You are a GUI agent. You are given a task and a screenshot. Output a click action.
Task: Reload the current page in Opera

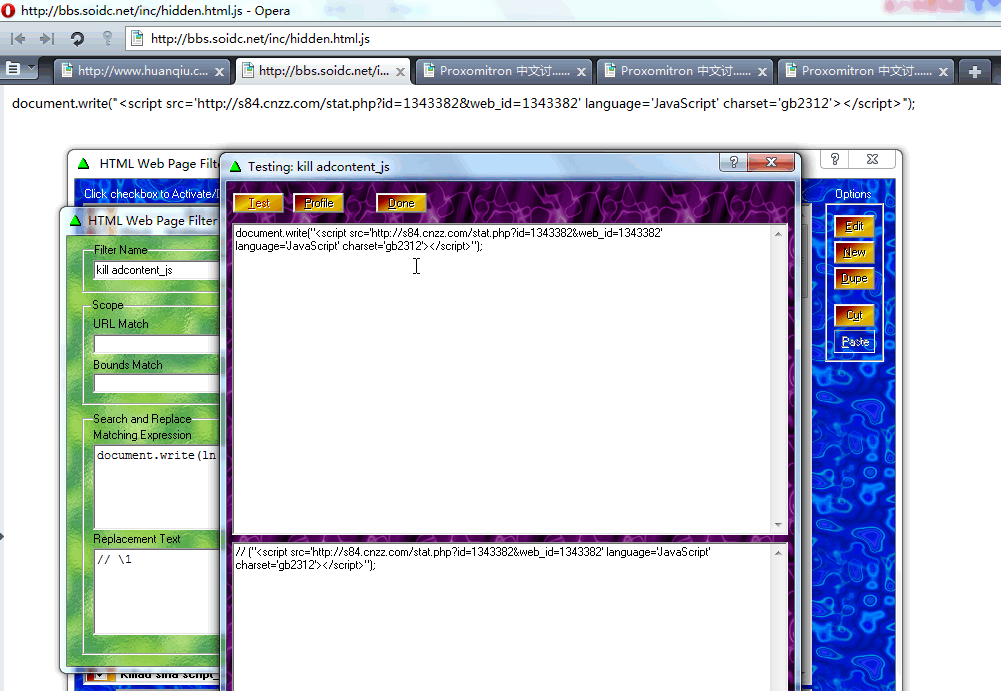(x=77, y=39)
